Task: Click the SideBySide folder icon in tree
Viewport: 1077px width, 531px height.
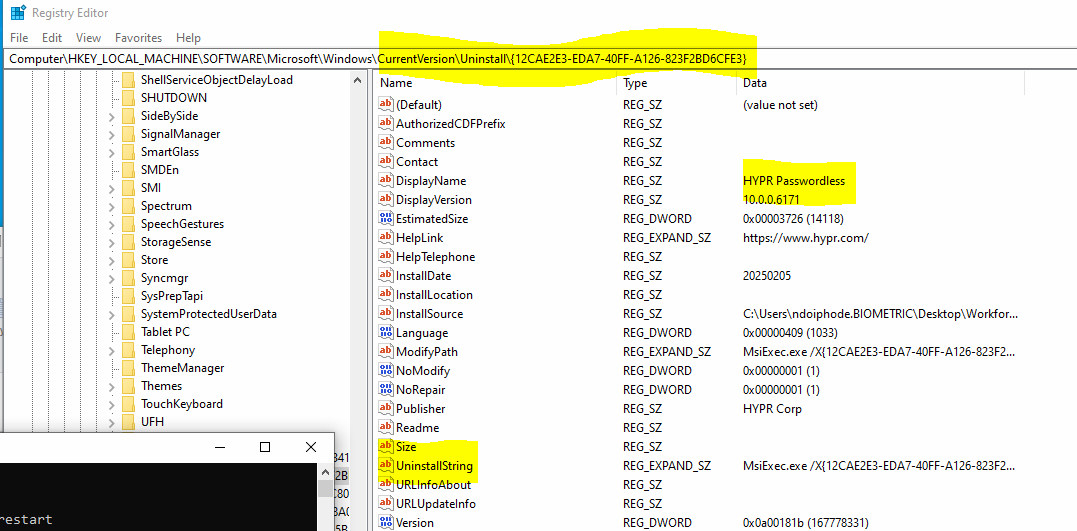Action: coord(128,115)
